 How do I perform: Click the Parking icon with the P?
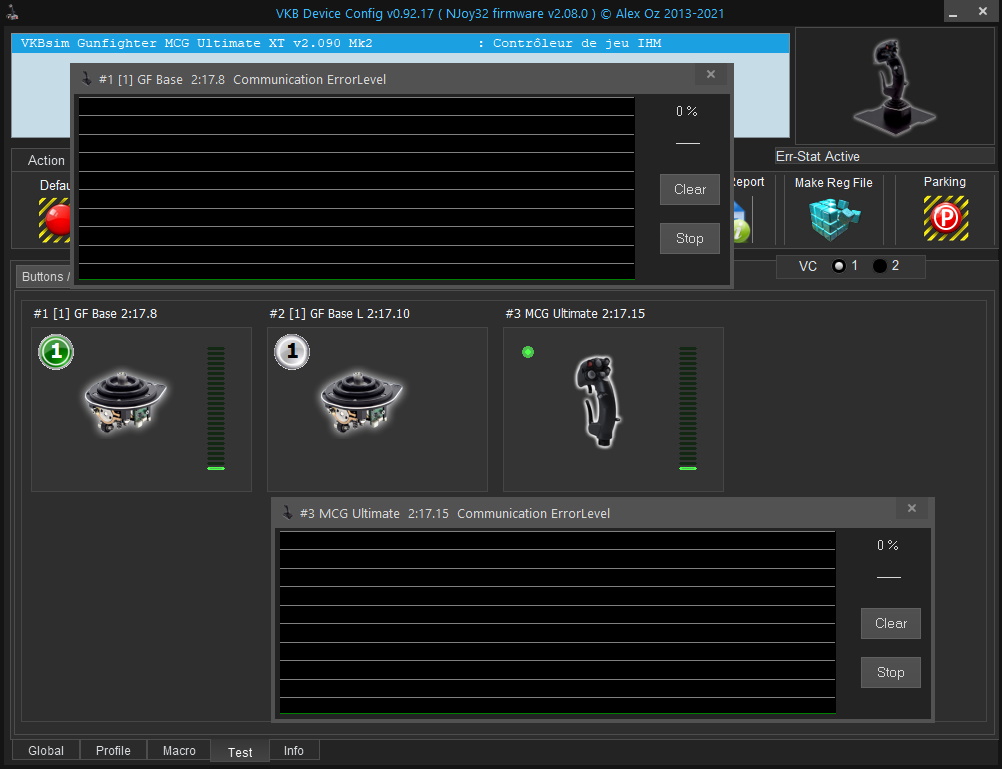[946, 218]
